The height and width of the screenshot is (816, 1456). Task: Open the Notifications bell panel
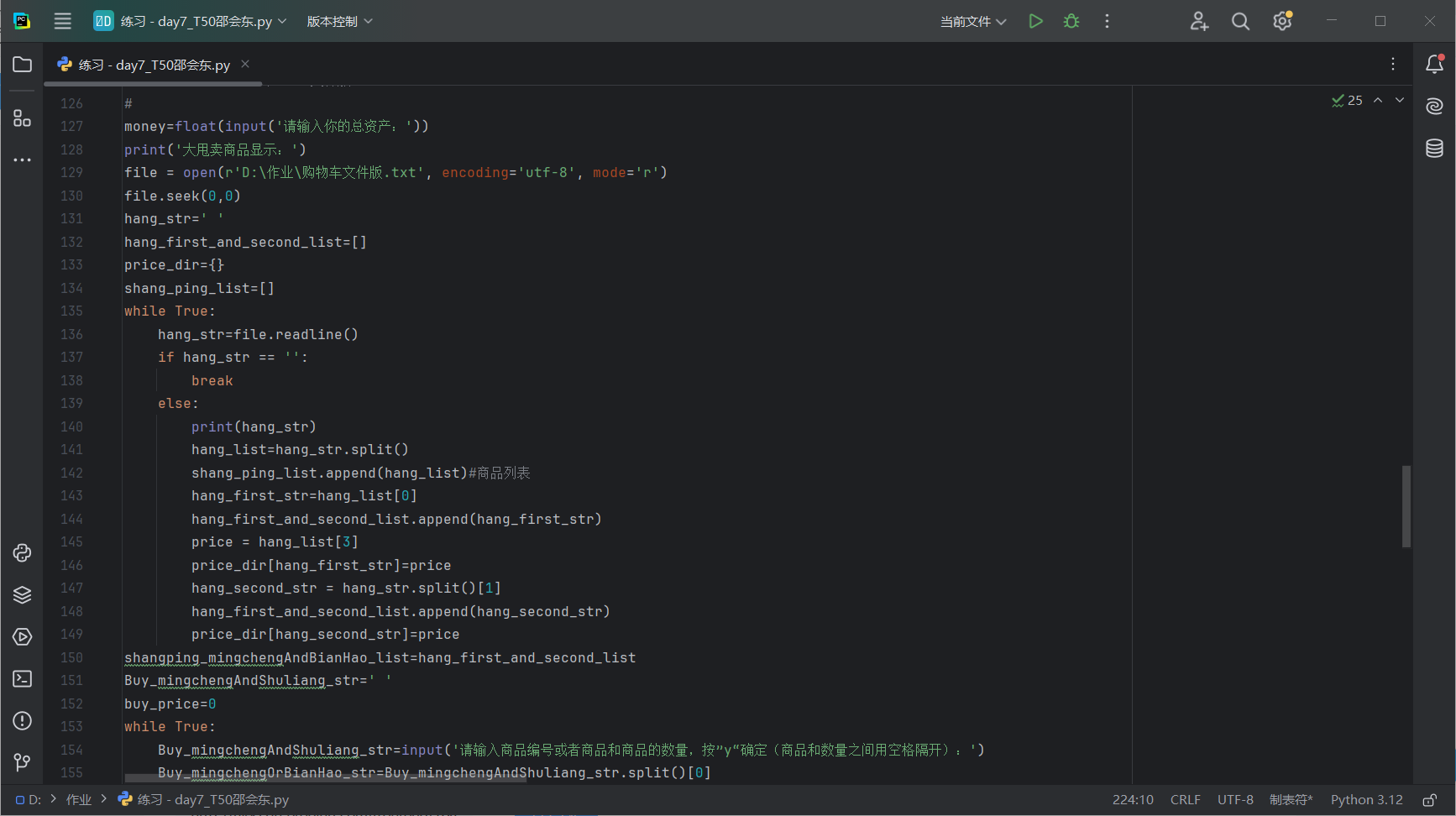point(1434,65)
